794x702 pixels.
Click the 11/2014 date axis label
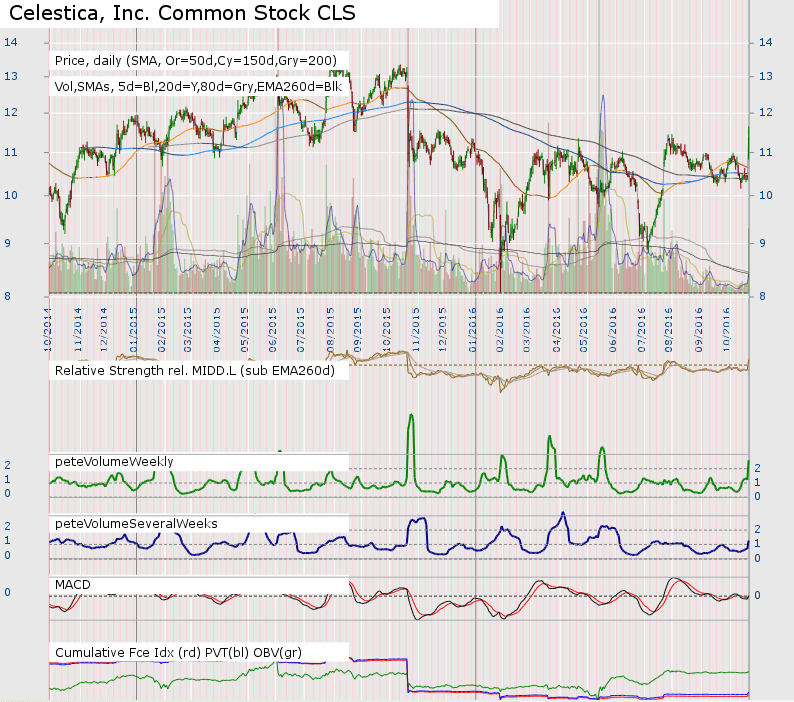[77, 330]
